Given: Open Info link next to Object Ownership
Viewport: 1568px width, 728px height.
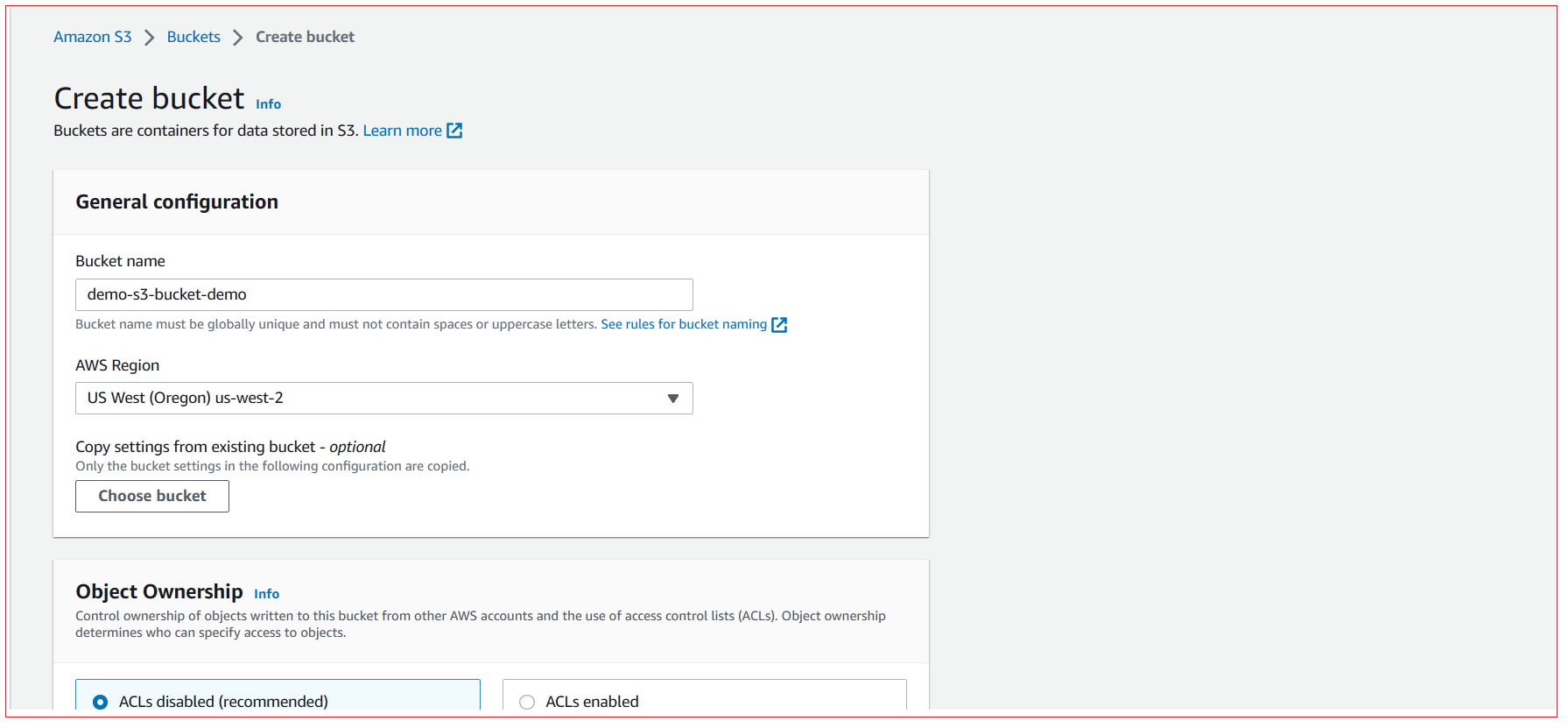Looking at the screenshot, I should [x=266, y=594].
